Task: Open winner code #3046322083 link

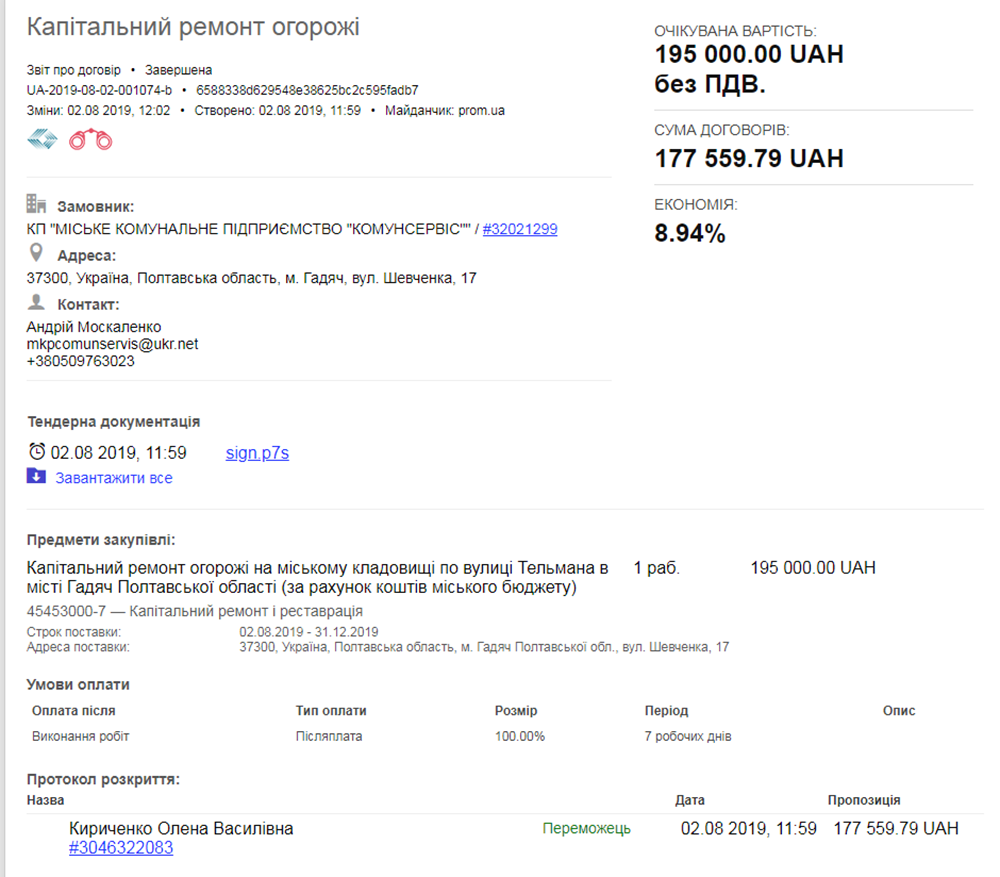Action: tap(121, 848)
